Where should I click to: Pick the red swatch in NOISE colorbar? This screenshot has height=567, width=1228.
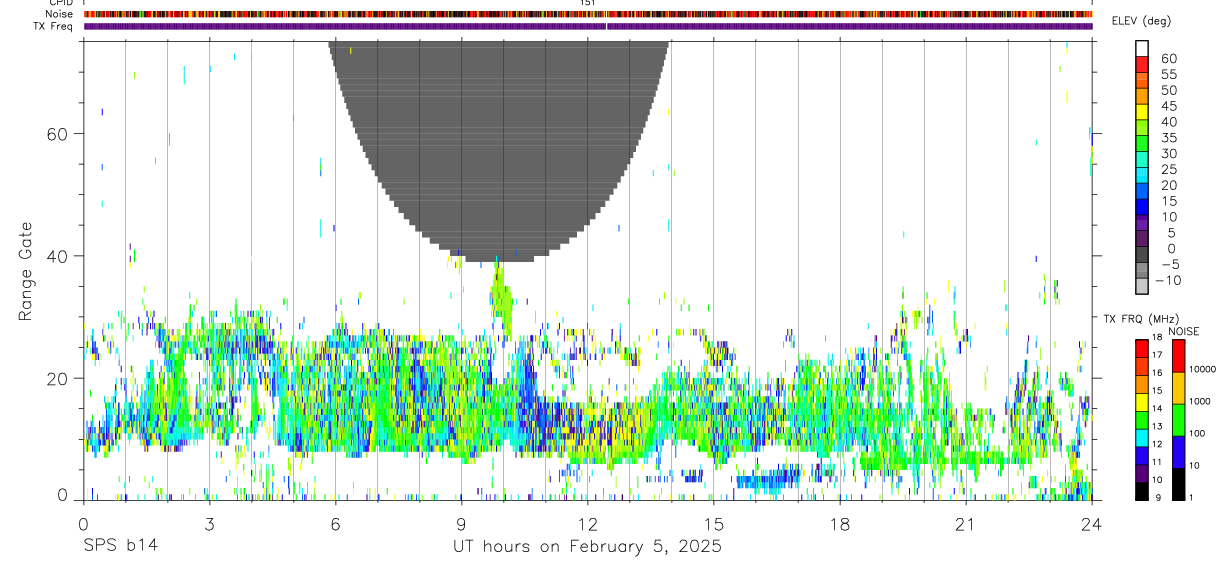click(x=1179, y=356)
